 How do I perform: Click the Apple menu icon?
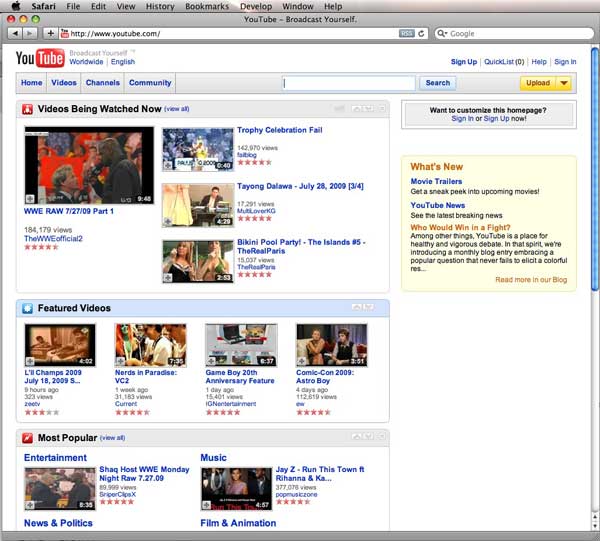(x=16, y=6)
